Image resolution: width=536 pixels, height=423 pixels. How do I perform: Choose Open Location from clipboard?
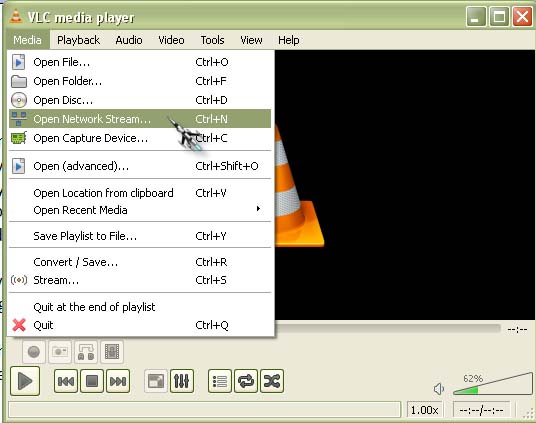139,193
